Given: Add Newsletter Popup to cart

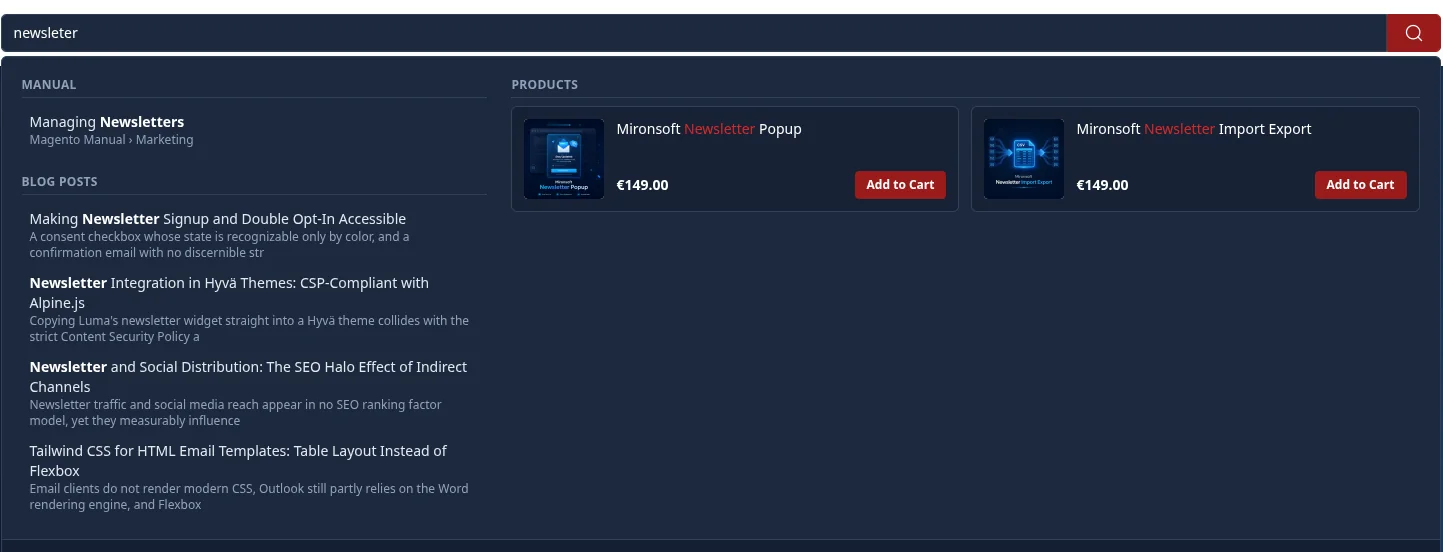Looking at the screenshot, I should (x=900, y=185).
